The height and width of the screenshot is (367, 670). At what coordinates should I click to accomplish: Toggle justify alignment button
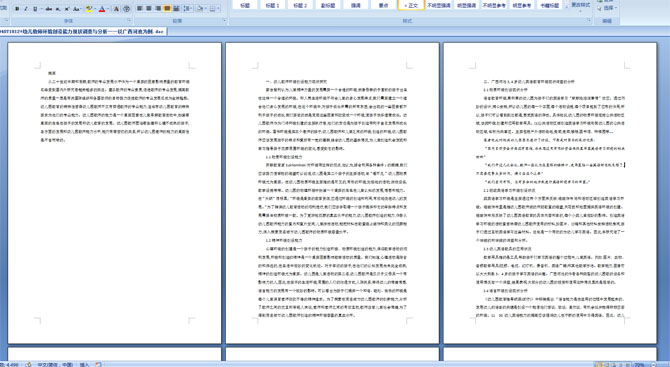click(167, 8)
